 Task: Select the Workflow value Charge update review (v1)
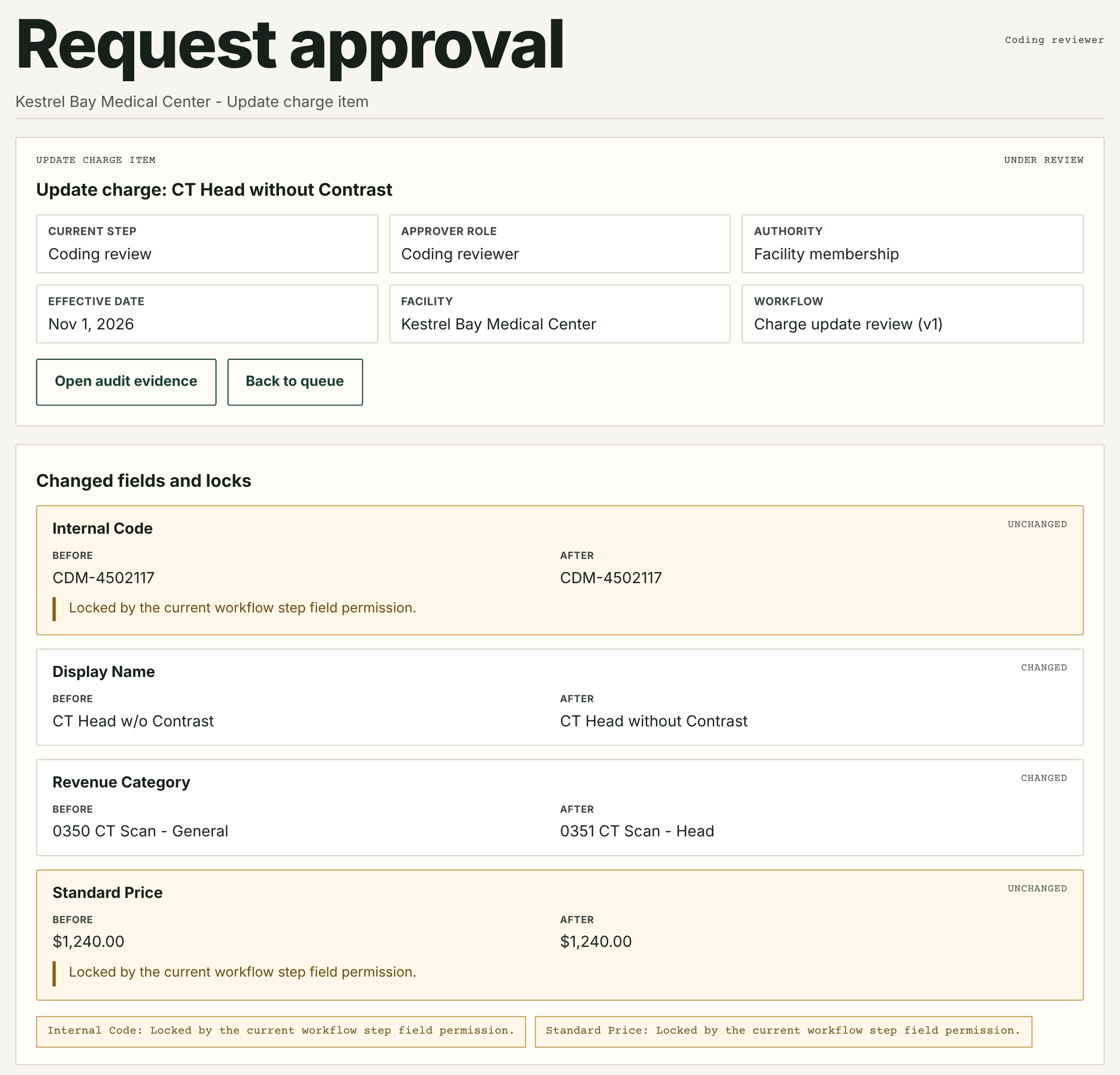coord(848,324)
